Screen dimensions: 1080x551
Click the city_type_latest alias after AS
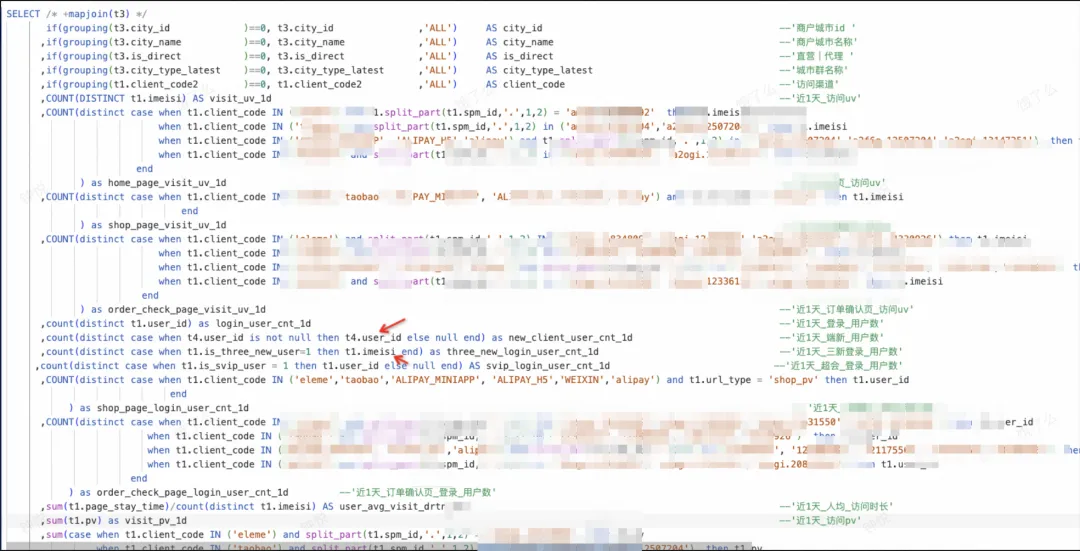[x=548, y=70]
